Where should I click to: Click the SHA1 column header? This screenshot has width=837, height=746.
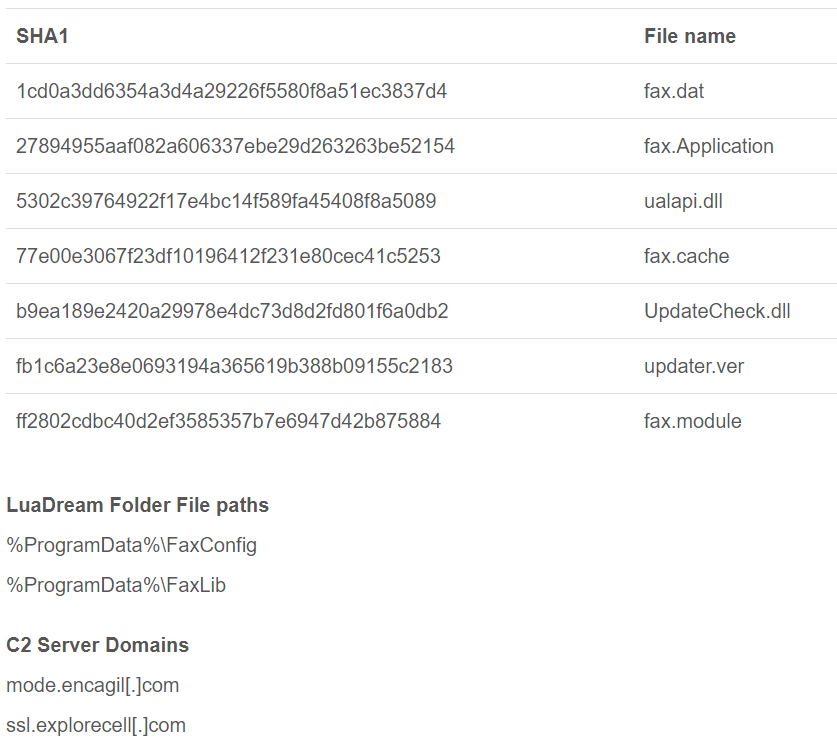coord(42,37)
